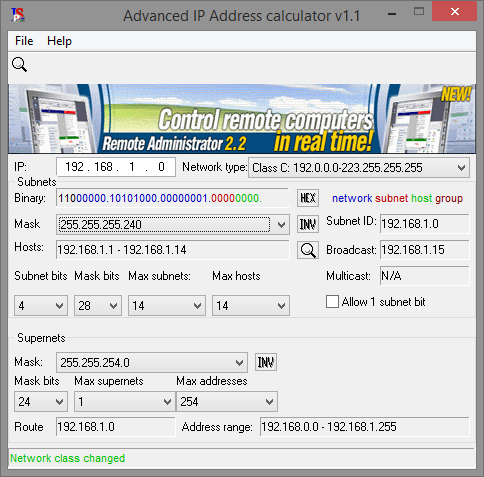Minimize the calculator window

click(x=392, y=13)
